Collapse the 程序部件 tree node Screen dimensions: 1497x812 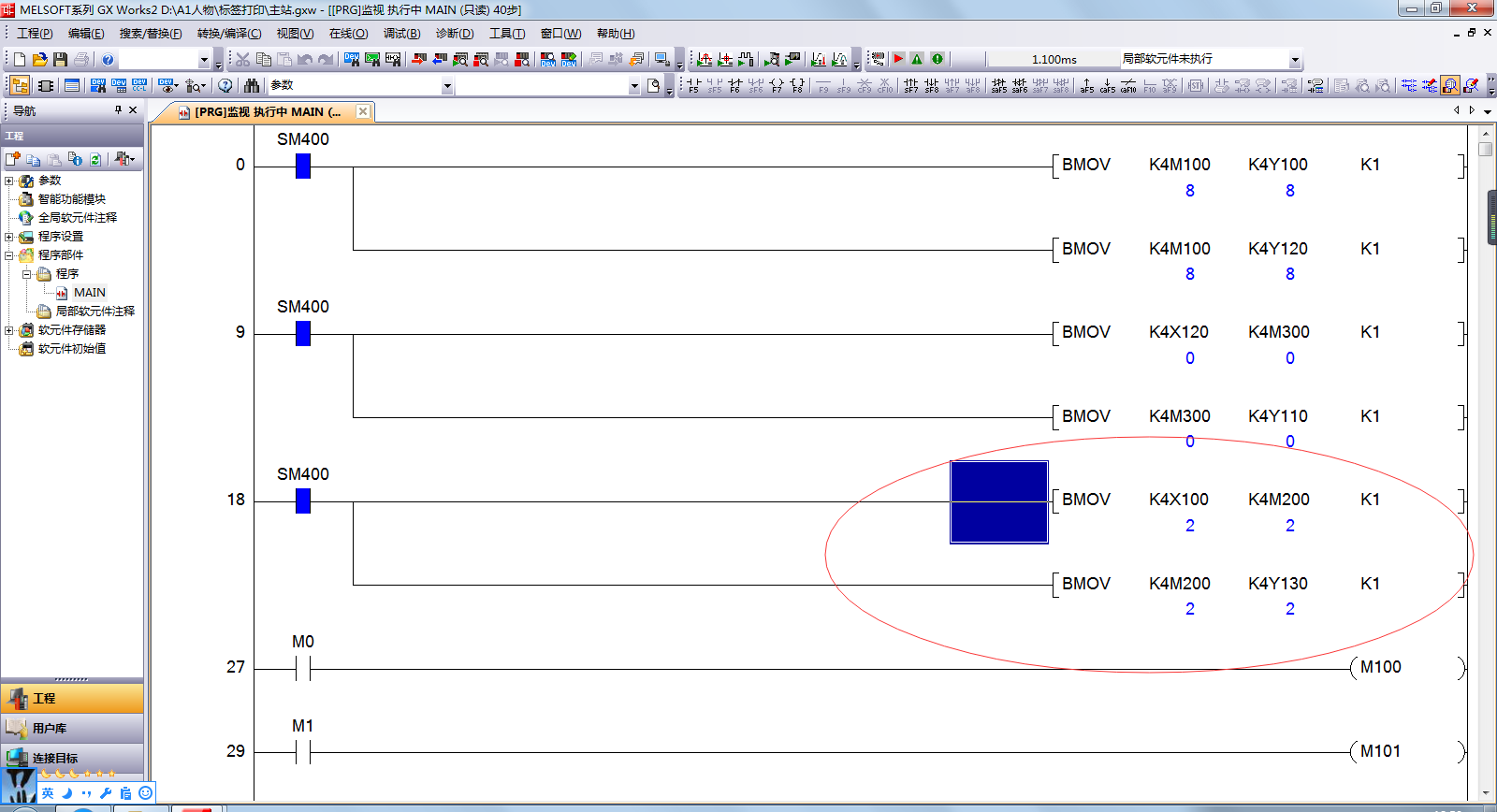coord(9,255)
